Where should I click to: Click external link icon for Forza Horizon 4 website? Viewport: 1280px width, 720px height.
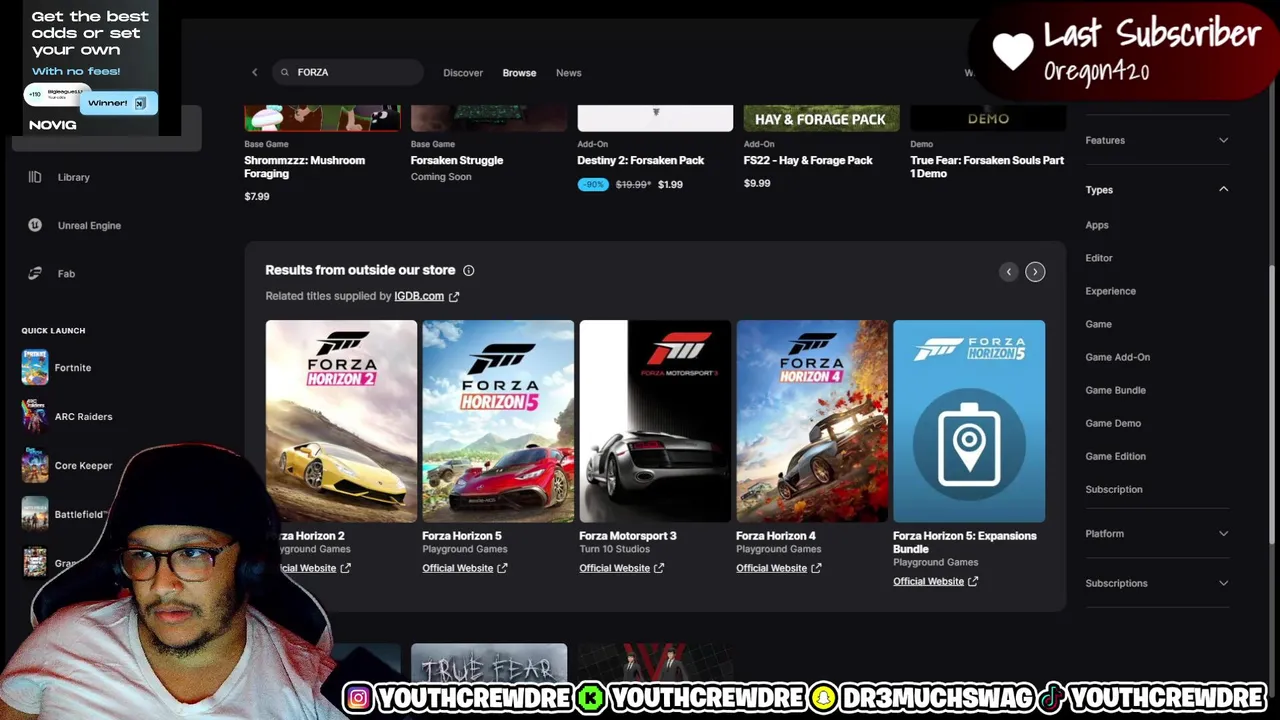coord(816,568)
